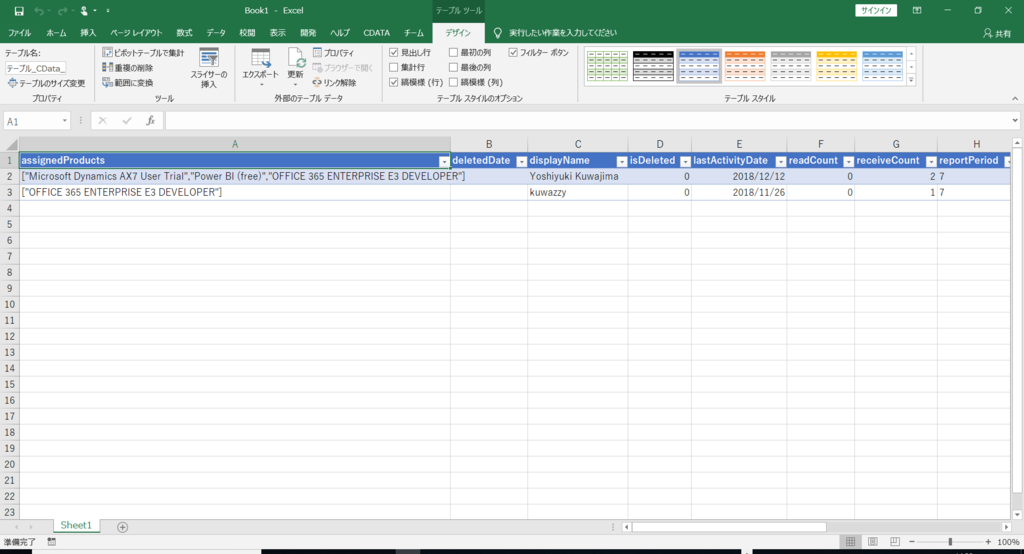Switch to Page Layout view icon
The height and width of the screenshot is (554, 1024).
pyautogui.click(x=872, y=542)
